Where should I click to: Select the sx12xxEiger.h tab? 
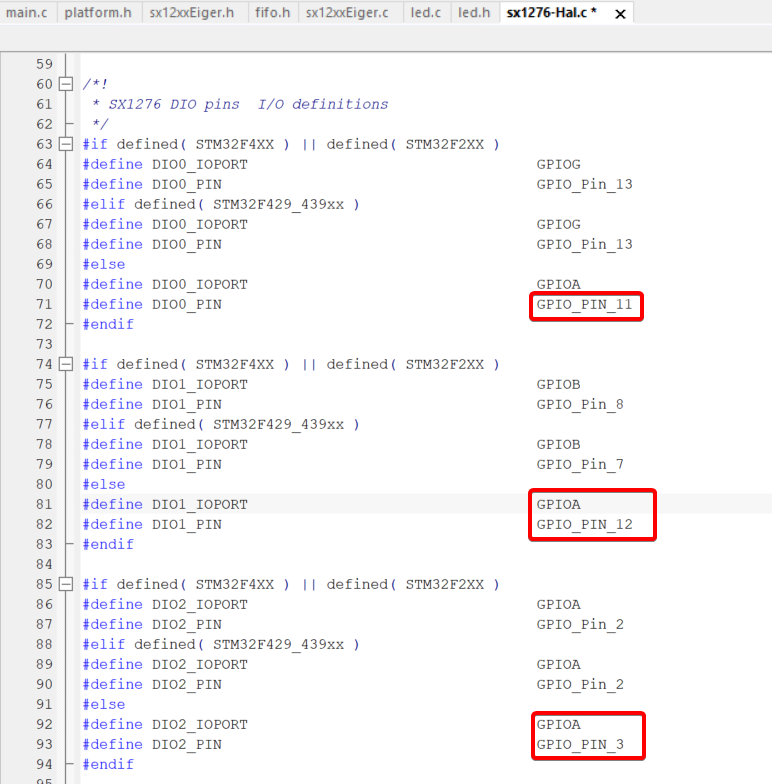coord(191,13)
